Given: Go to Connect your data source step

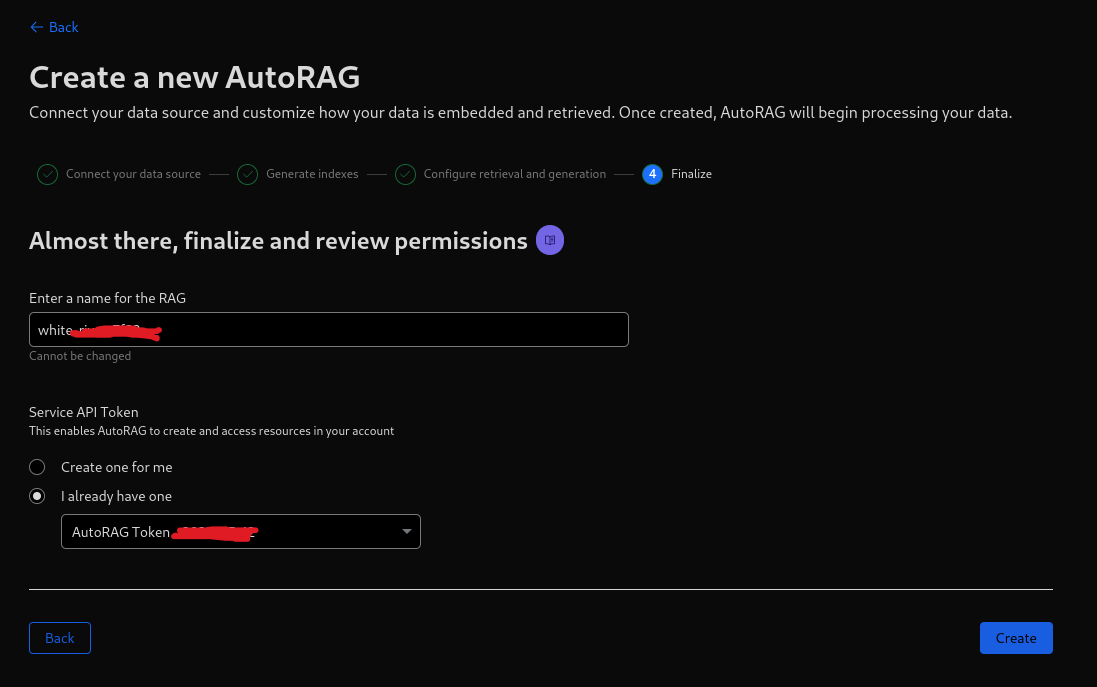Looking at the screenshot, I should point(133,174).
